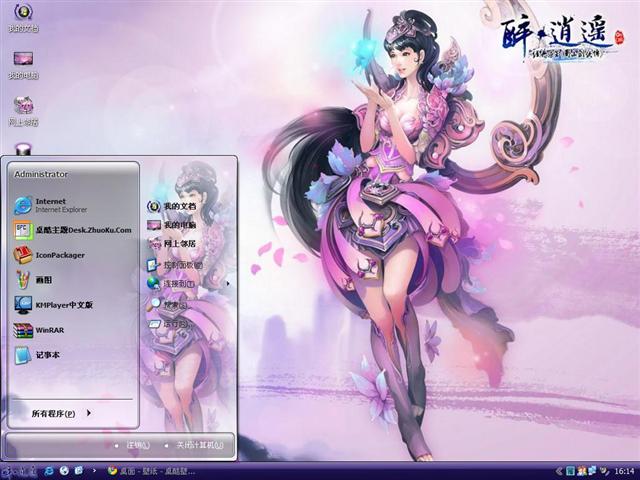640x480 pixels.
Task: Launch Internet Explorer from quick launch bar
Action: 49,471
